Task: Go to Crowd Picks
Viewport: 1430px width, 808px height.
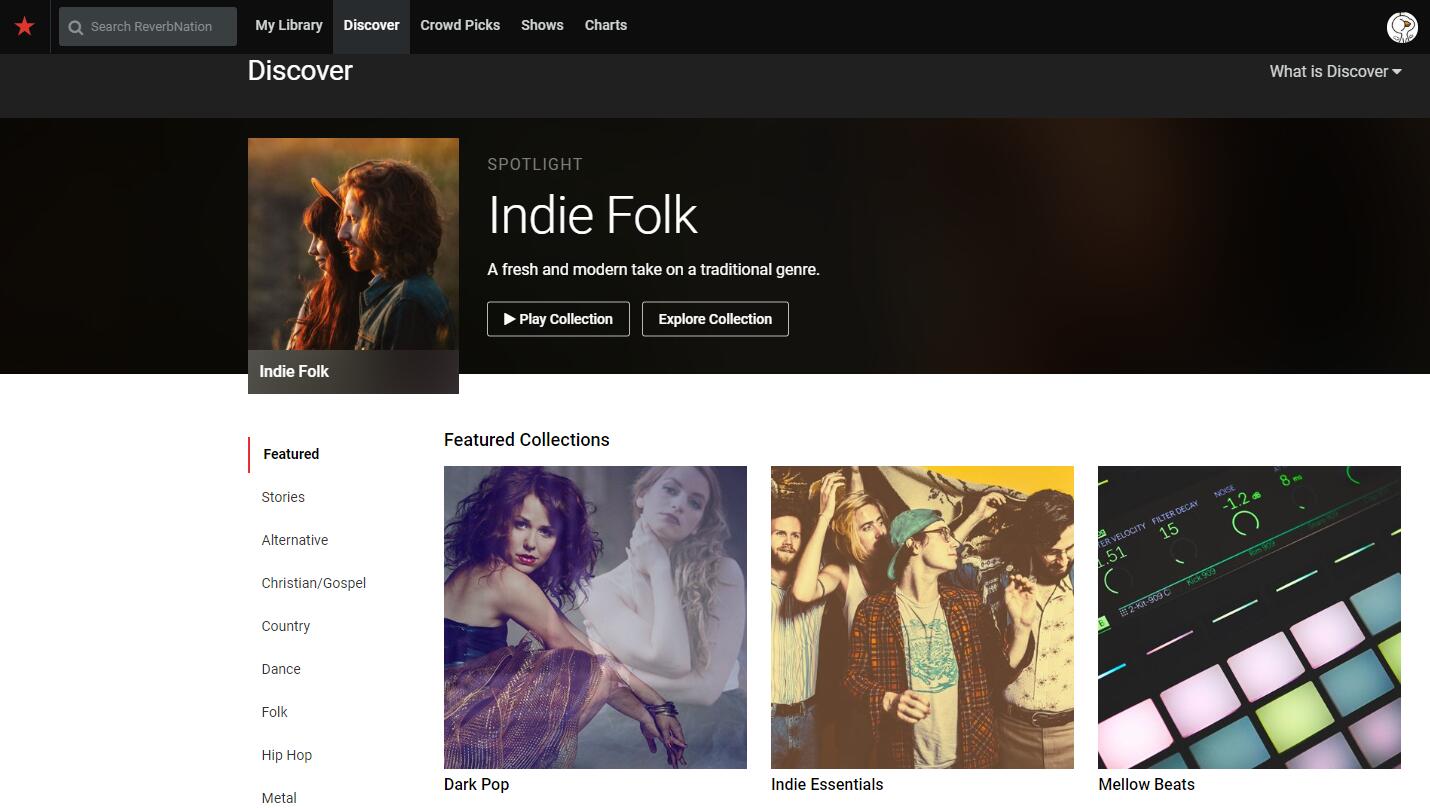Action: point(459,25)
